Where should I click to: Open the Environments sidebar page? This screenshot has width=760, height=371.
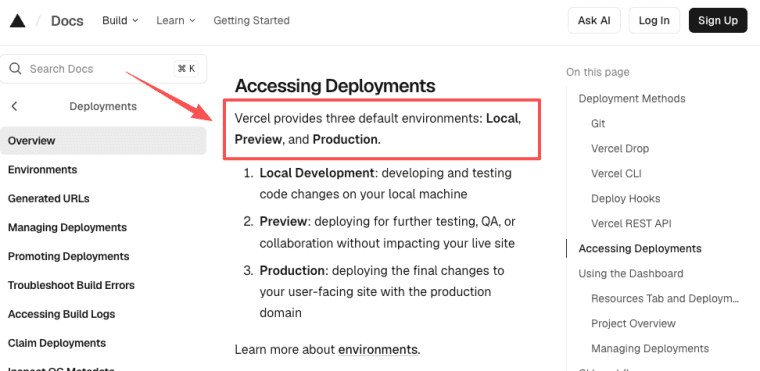click(43, 170)
